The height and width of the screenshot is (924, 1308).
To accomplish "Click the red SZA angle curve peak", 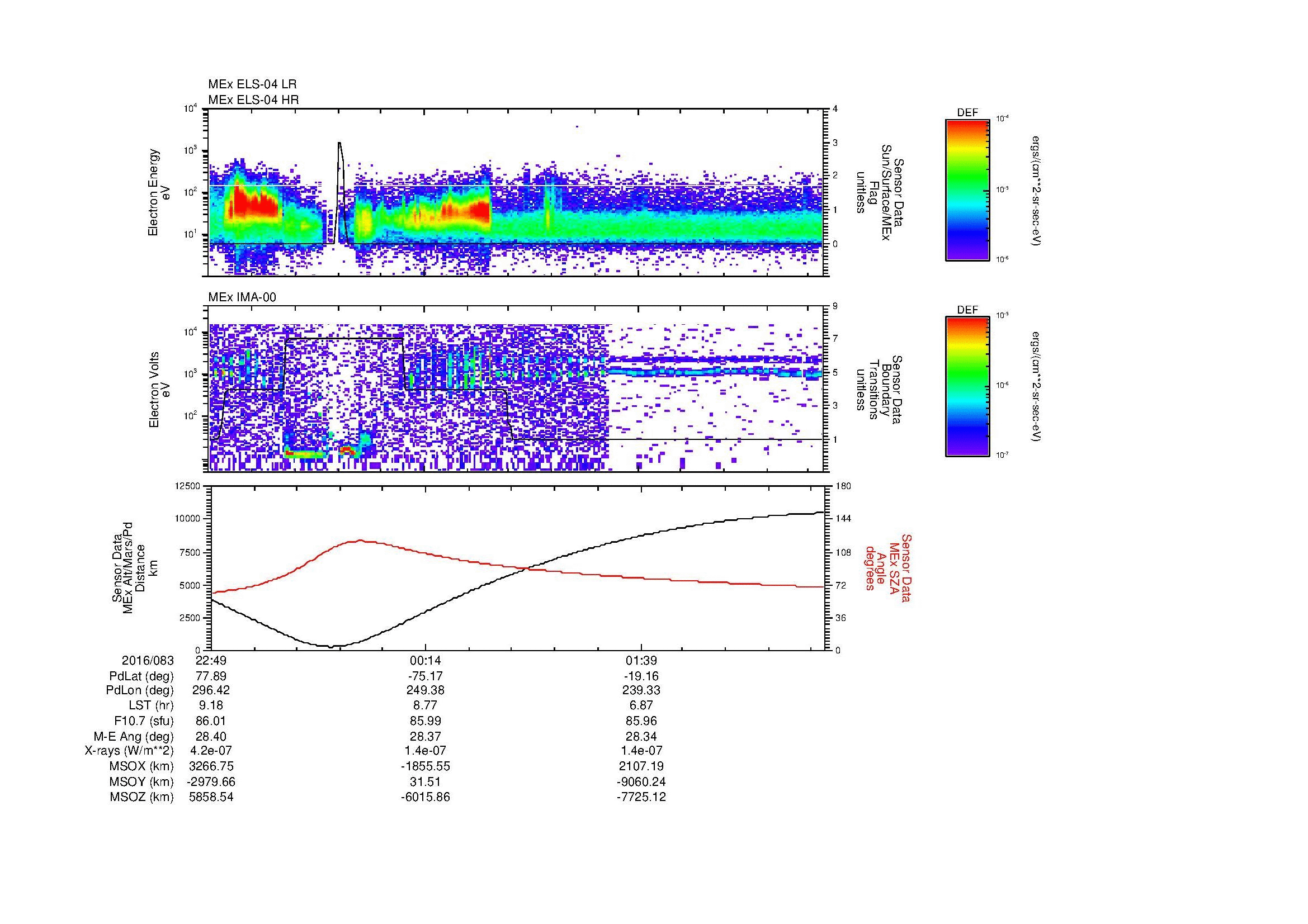I will point(360,541).
